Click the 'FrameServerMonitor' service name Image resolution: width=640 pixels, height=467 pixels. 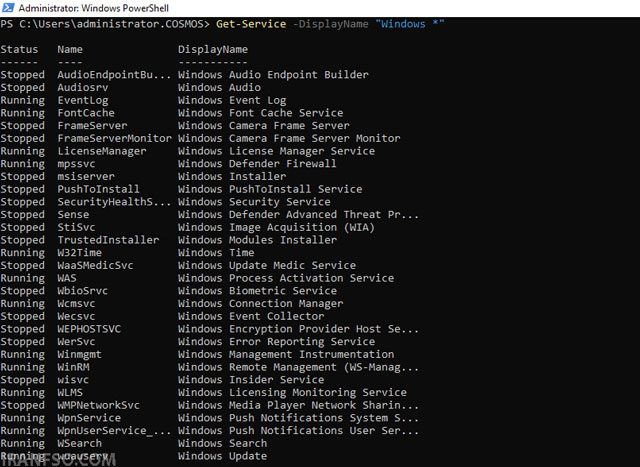coord(115,138)
